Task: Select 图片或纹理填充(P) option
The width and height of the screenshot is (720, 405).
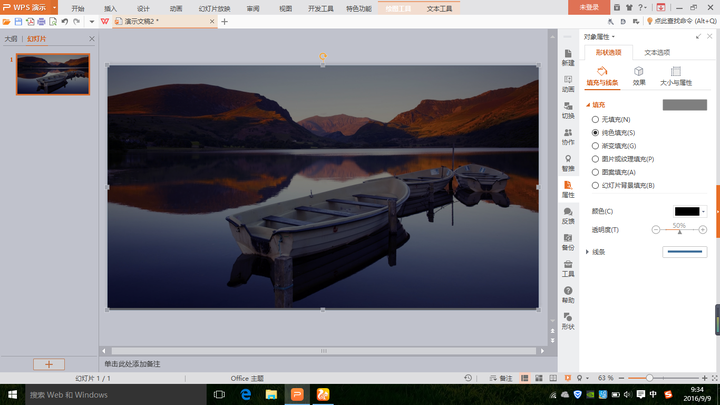Action: coord(623,159)
